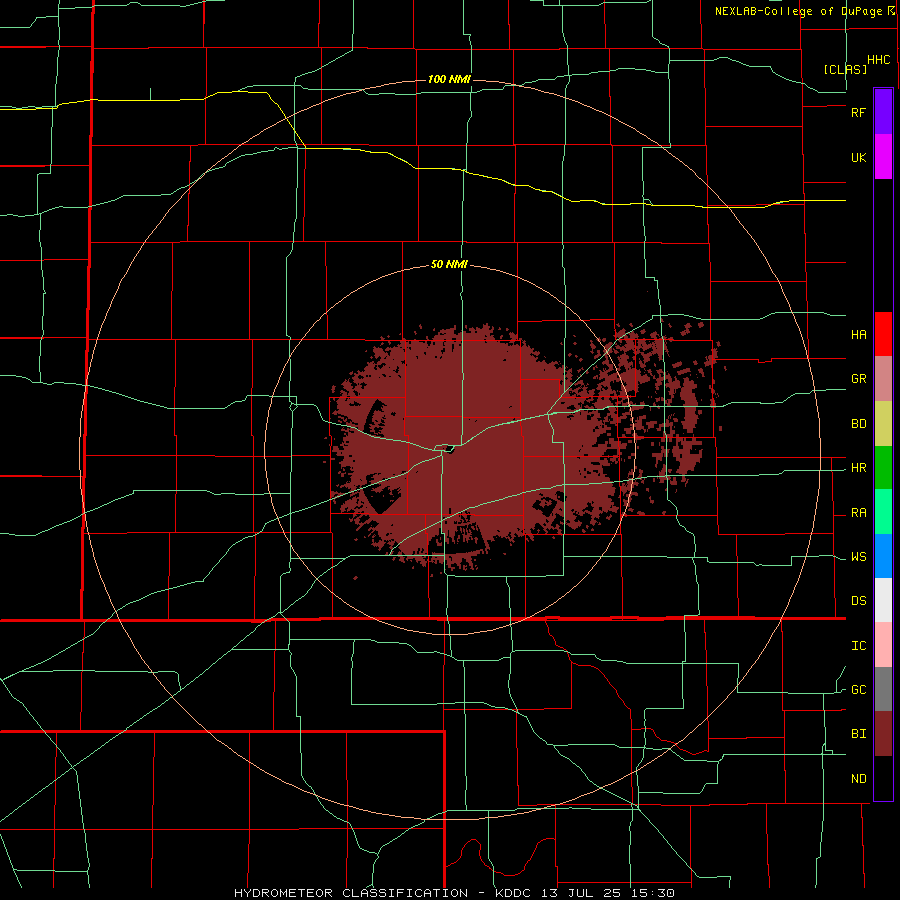Click the 15:30 timestamp text
The width and height of the screenshot is (900, 900).
click(651, 893)
